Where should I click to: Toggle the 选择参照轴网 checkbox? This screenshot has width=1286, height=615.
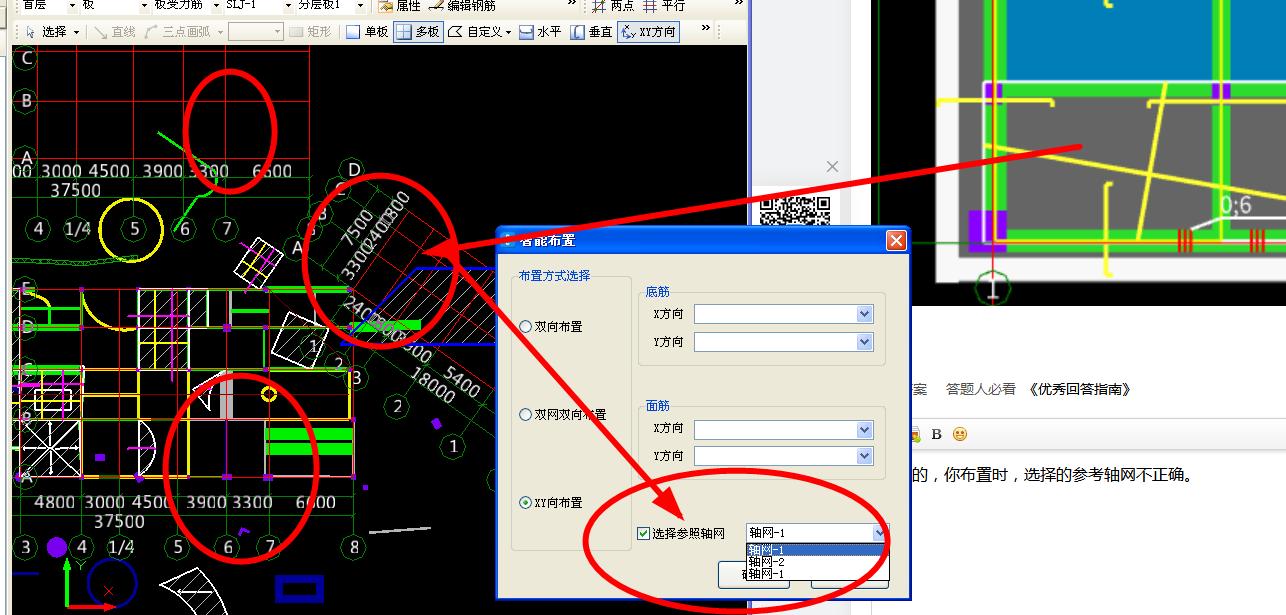[643, 533]
